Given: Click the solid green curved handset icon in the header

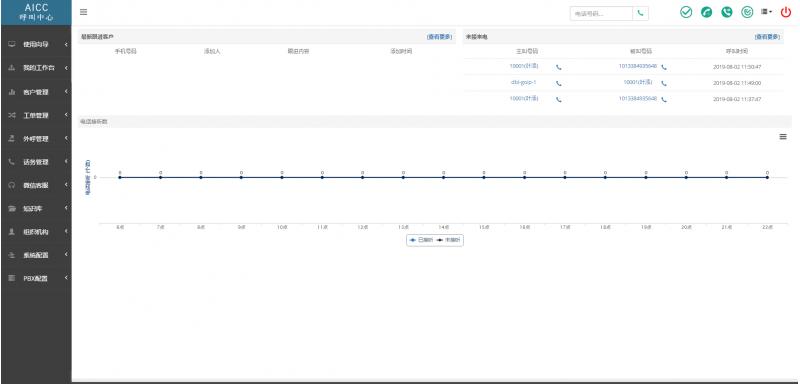Looking at the screenshot, I should point(707,12).
